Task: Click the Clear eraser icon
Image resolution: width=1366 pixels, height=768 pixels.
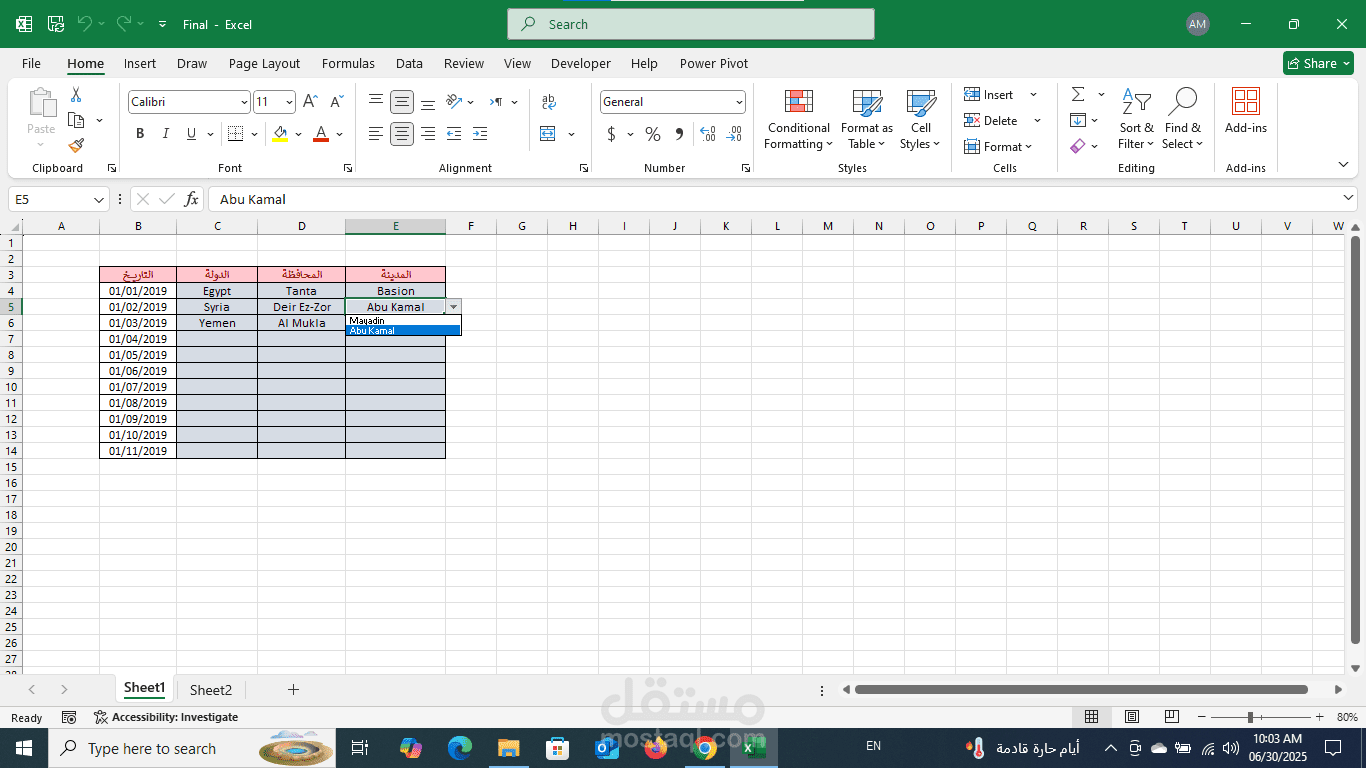Action: (x=1078, y=146)
